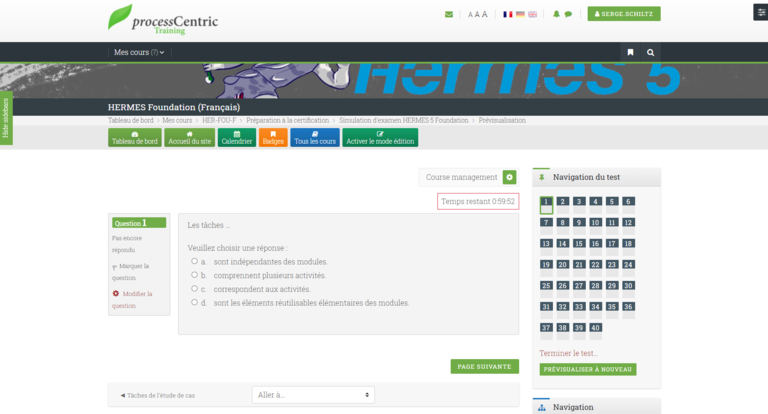Click the Course management gear icon

509,177
